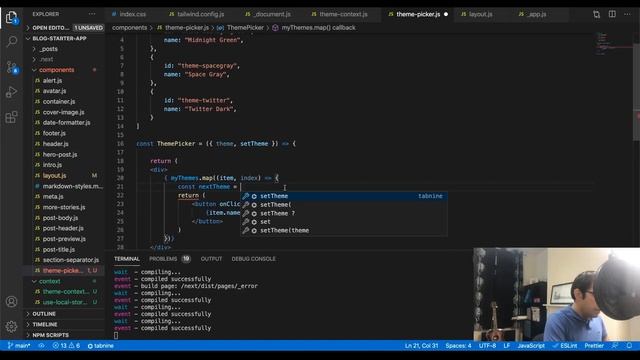640x360 pixels.
Task: Expand the .next folder
Action: [64, 59]
